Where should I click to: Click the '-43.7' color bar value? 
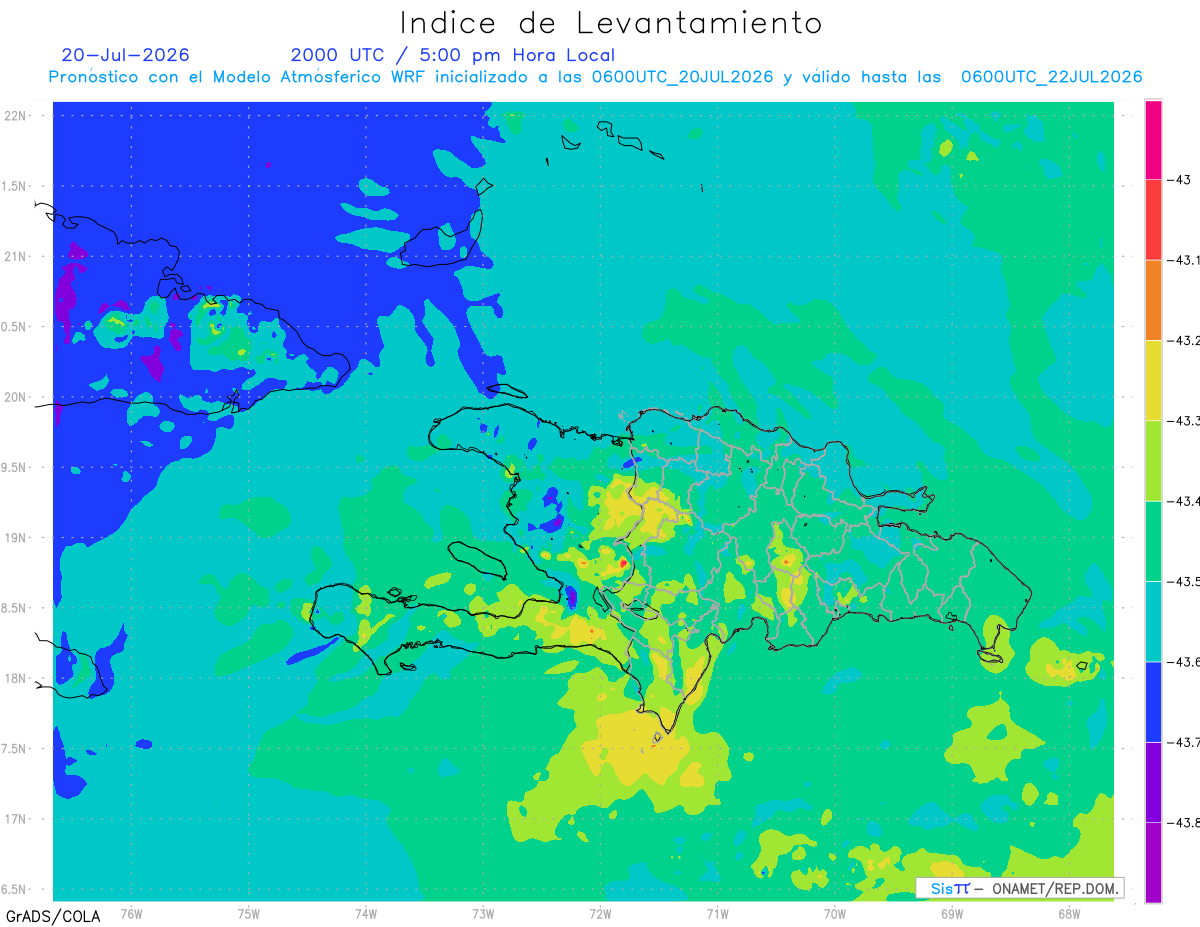[x=1184, y=742]
